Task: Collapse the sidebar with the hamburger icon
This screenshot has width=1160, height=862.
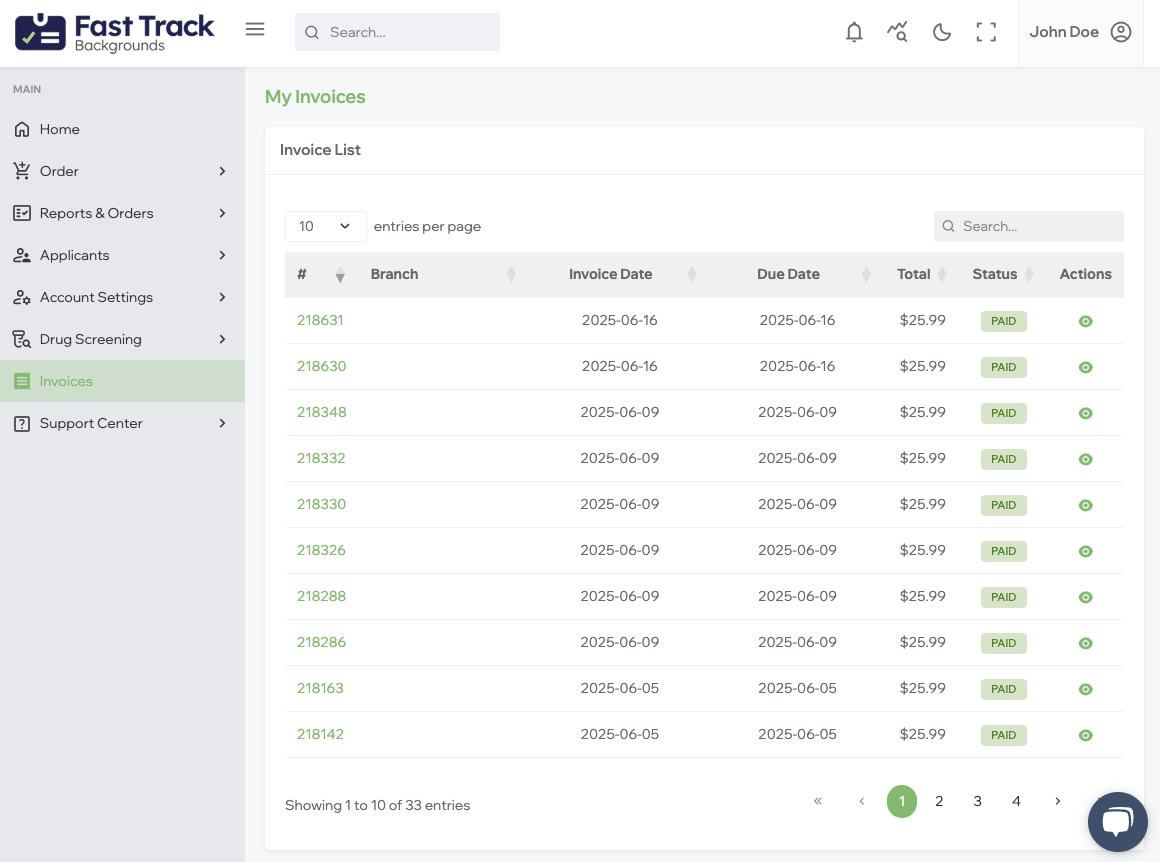Action: coord(255,30)
